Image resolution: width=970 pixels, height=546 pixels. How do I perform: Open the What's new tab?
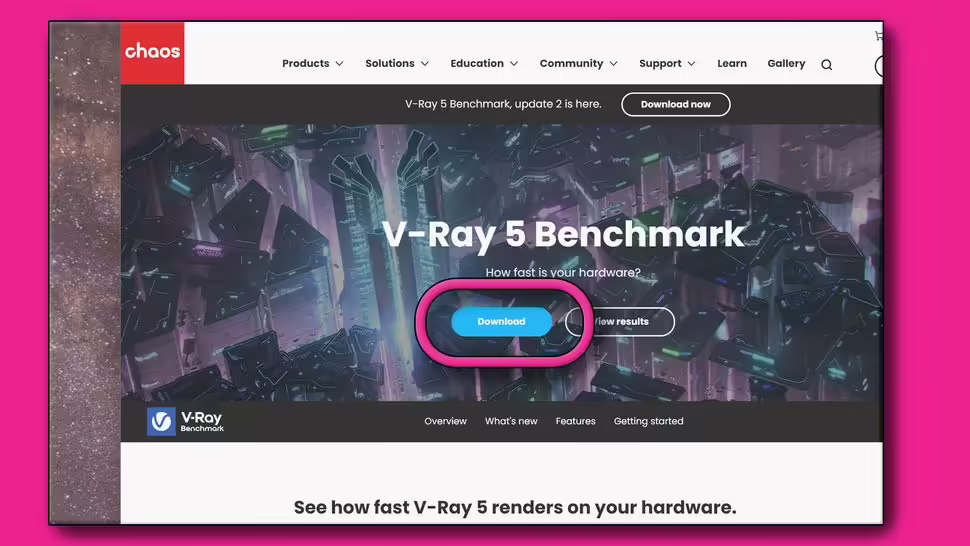[x=511, y=421]
